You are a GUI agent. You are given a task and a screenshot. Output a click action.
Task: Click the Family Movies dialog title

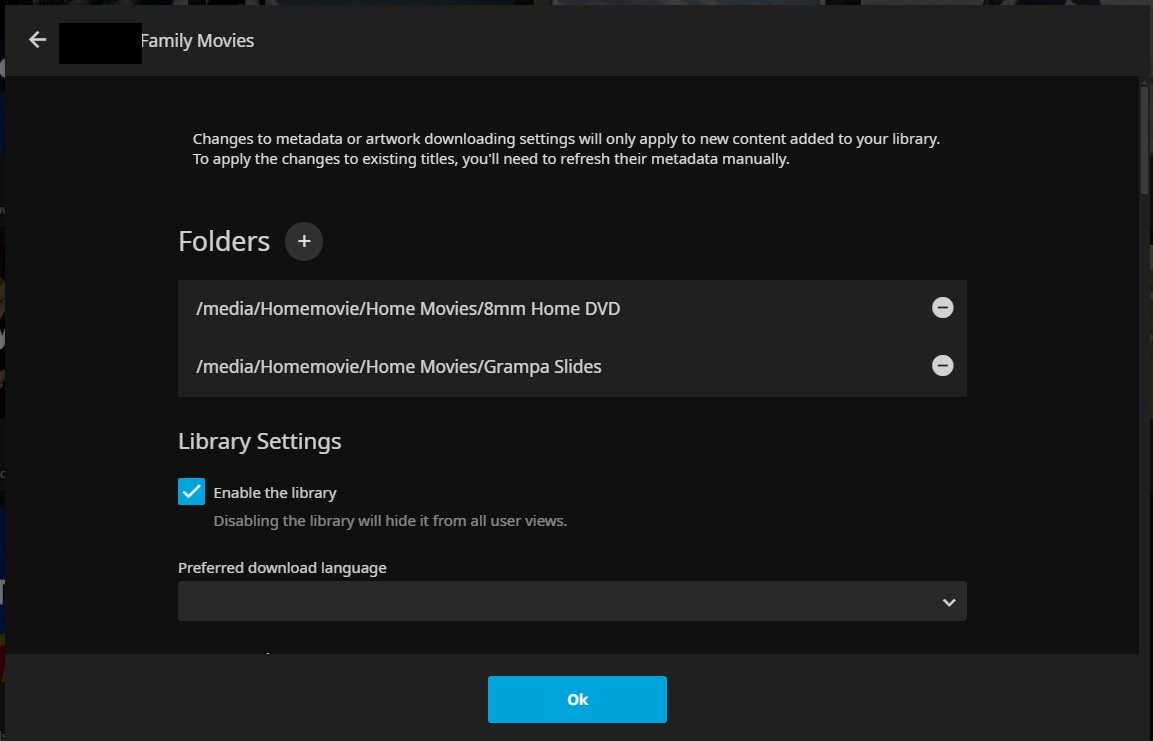tap(197, 41)
